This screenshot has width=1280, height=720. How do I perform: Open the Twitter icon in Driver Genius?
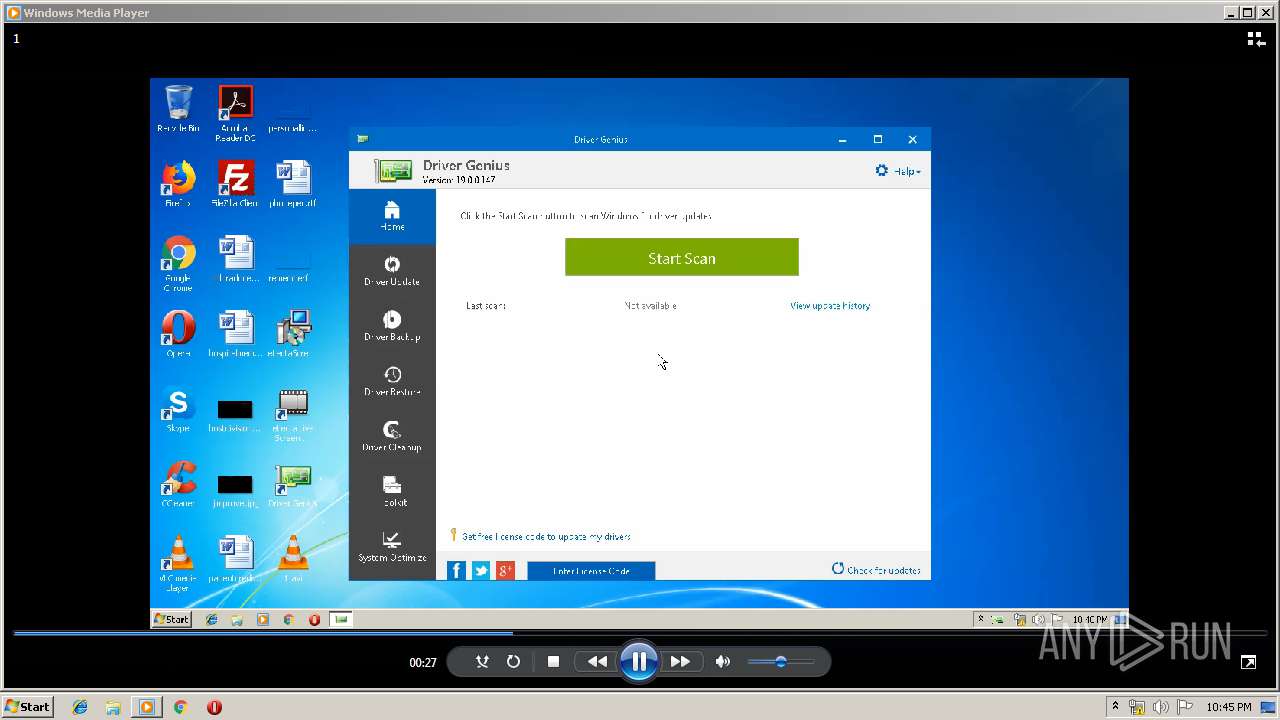481,570
